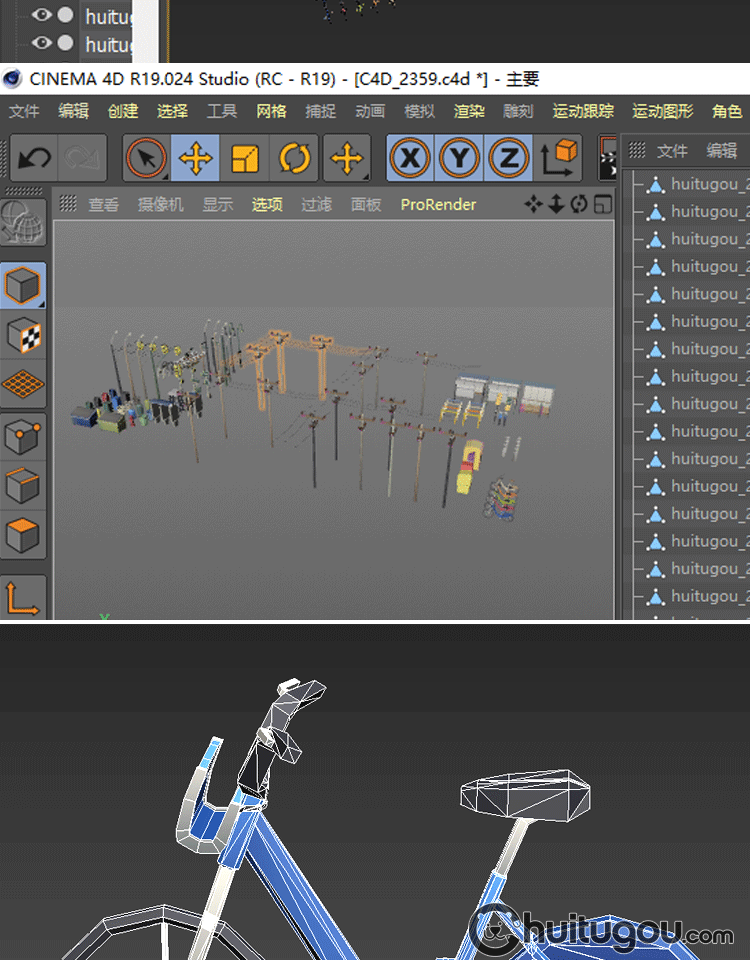Switch to Texture mode checkered cube
This screenshot has height=960, width=750.
coord(23,335)
